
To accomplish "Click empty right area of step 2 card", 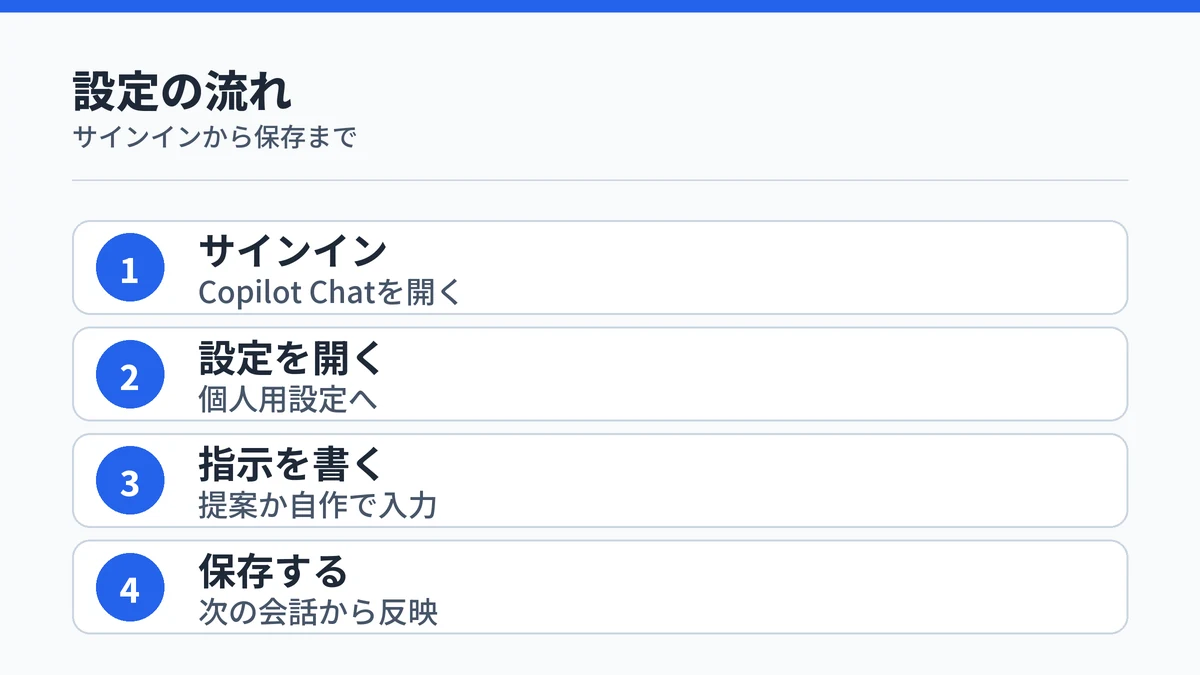I will coord(800,374).
